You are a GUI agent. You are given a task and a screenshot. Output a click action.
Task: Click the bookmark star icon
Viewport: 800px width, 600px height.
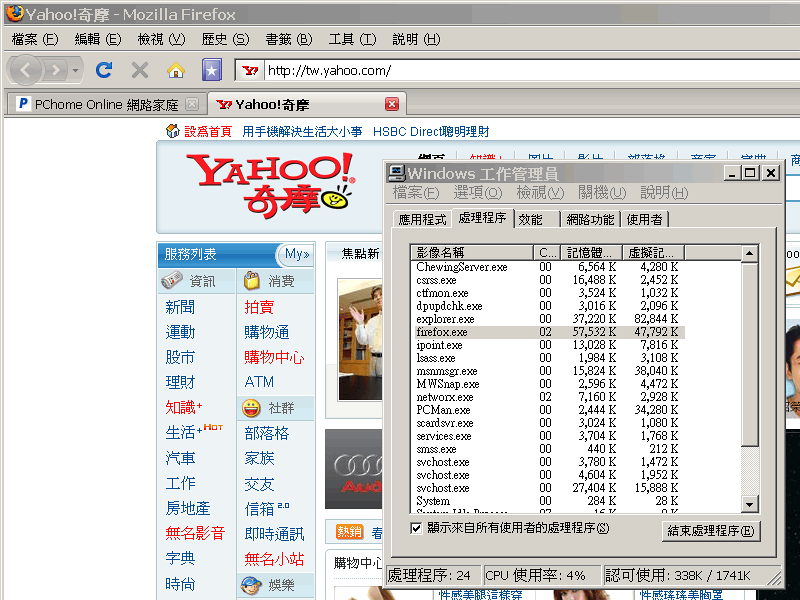click(x=210, y=70)
